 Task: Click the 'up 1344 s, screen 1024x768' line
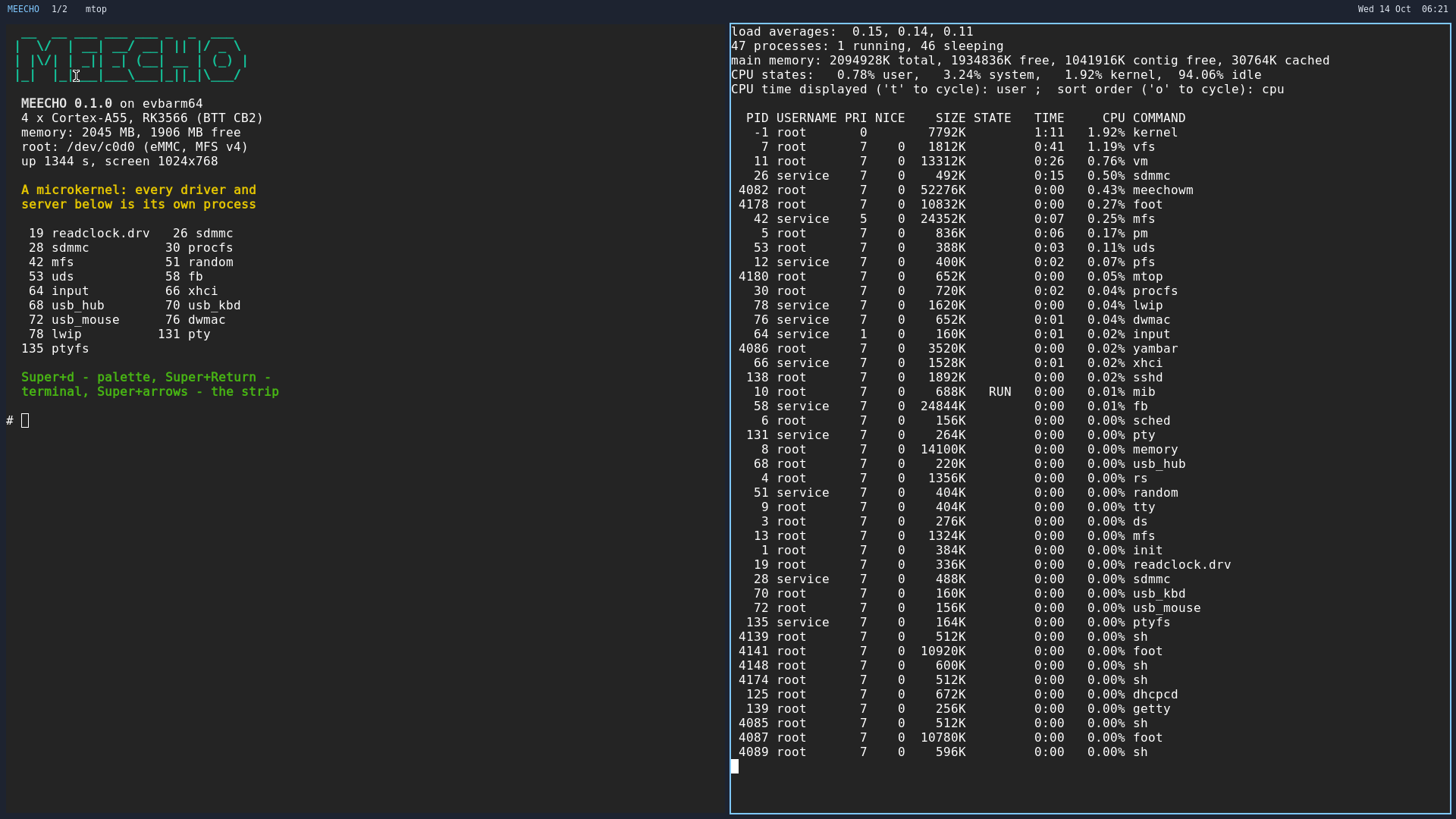click(119, 162)
